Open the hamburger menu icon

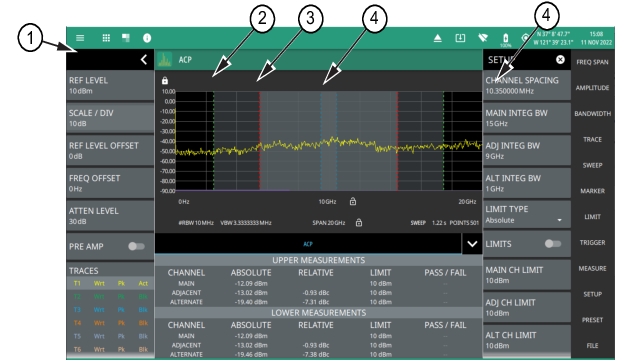(80, 38)
